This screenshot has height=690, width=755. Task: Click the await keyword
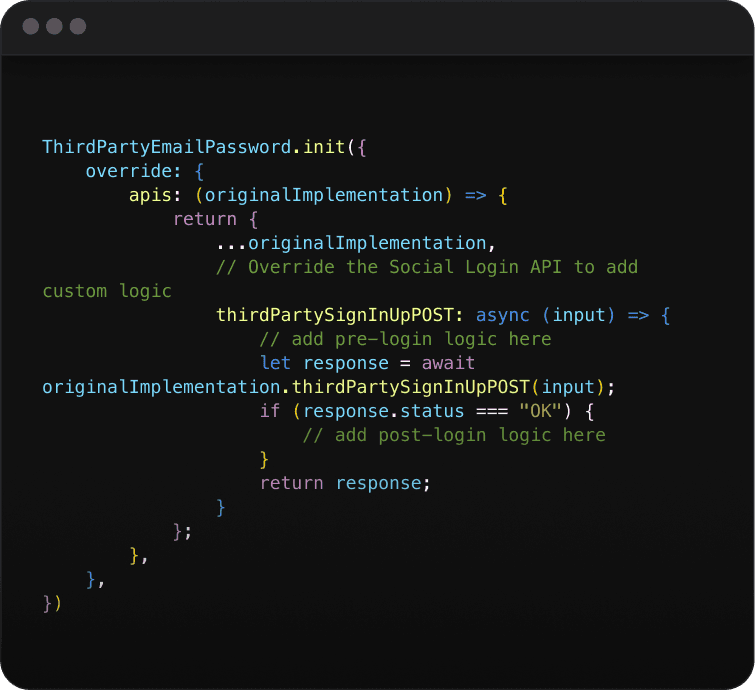coord(448,363)
